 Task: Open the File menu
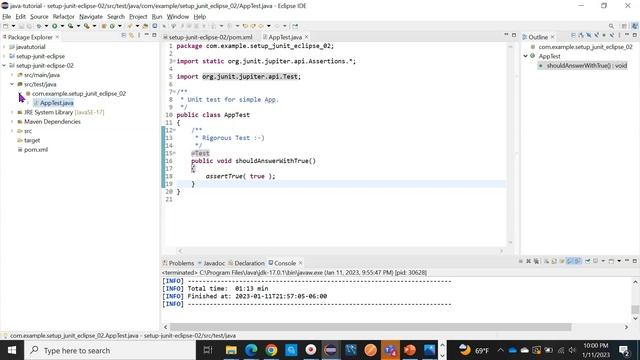7,17
